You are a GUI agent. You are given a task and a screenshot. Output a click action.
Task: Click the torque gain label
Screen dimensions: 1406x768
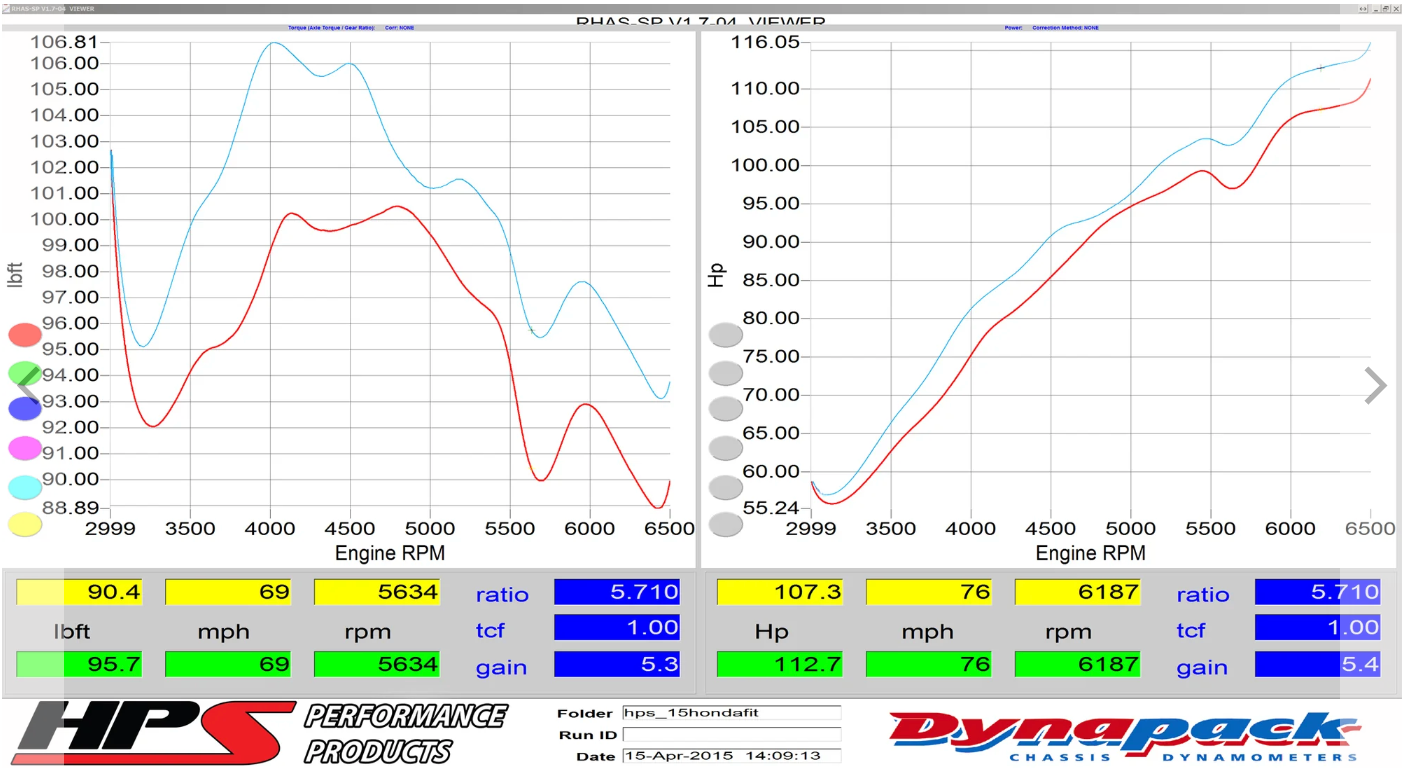pyautogui.click(x=501, y=666)
